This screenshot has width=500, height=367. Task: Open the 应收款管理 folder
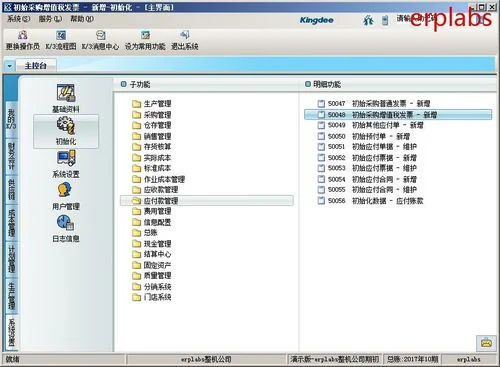[155, 190]
